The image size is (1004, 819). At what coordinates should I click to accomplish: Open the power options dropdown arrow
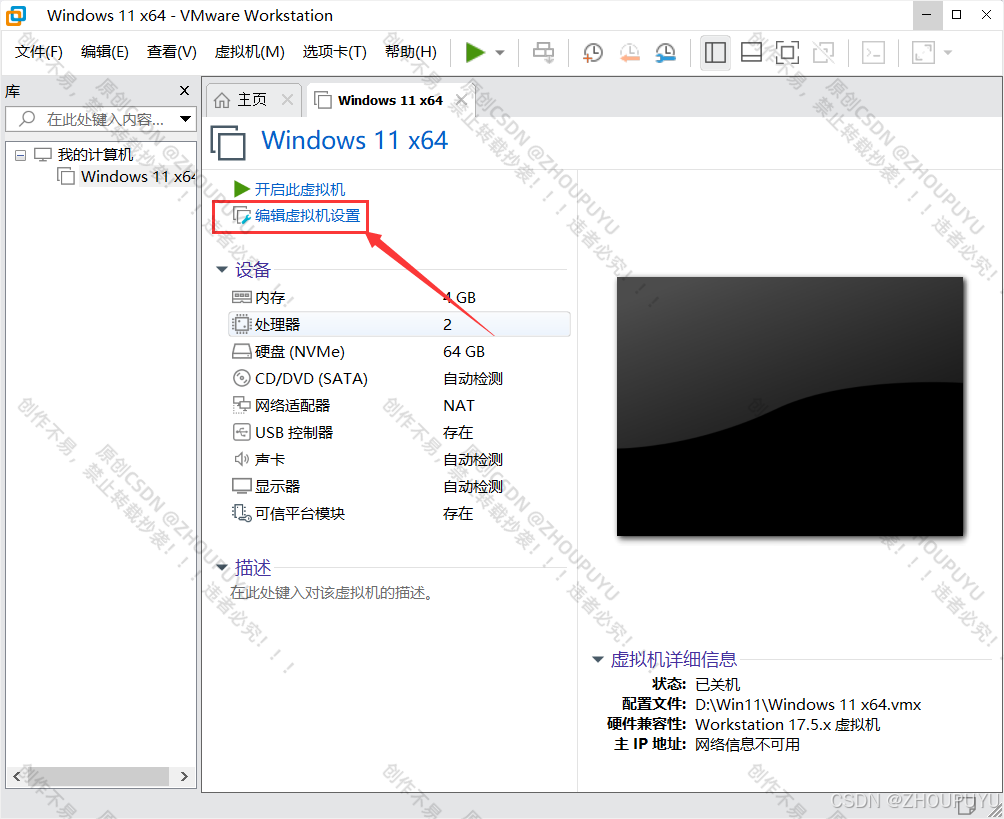pos(500,53)
